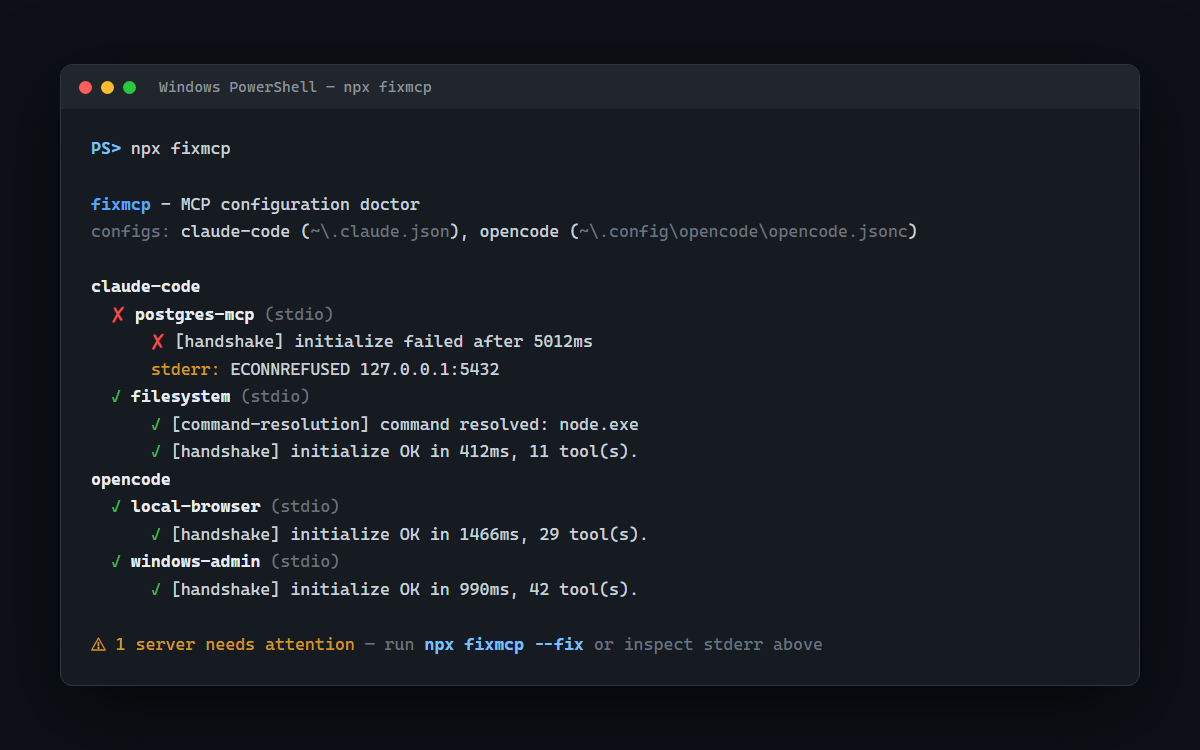Click checkmark before 990ms handshake line

pos(156,590)
